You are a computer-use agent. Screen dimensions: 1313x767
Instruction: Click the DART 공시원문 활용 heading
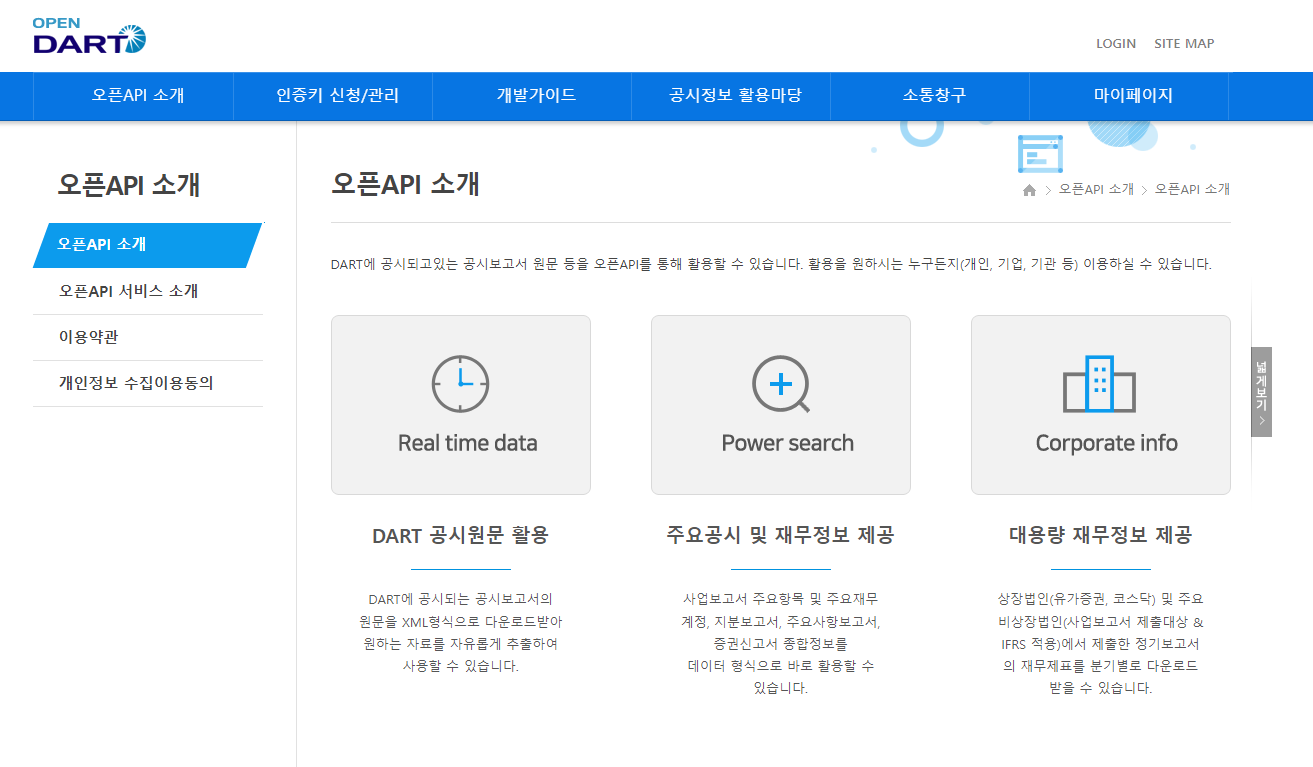click(x=460, y=535)
